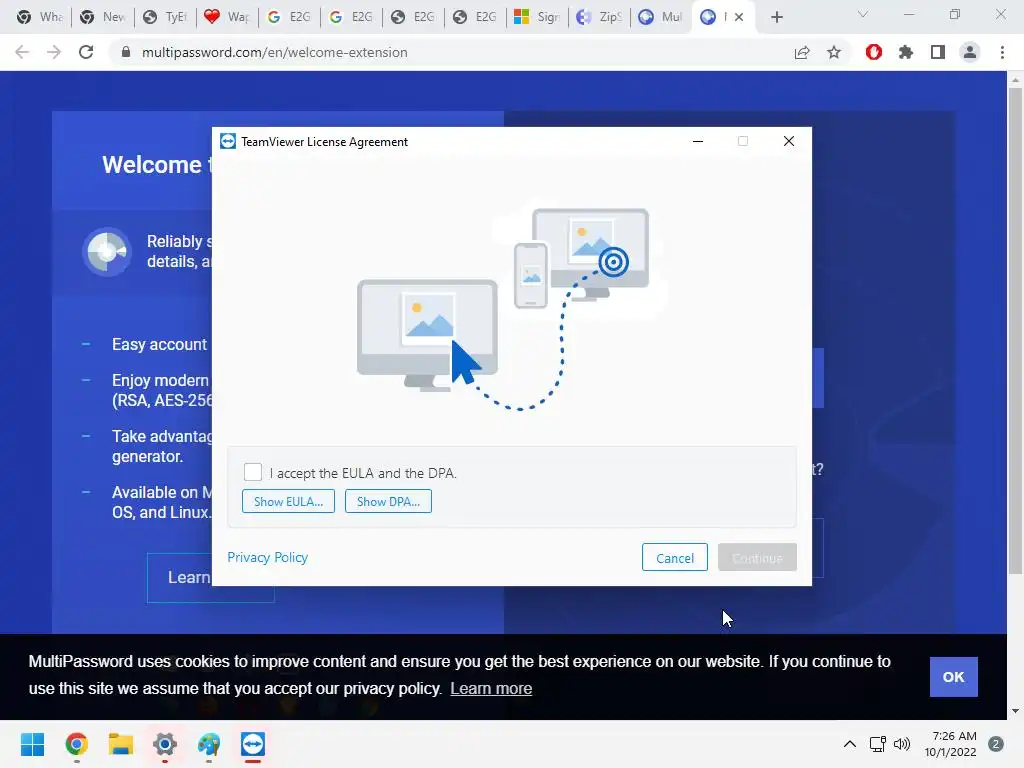Switch to the 'TyEt' tab
Viewport: 1024px width, 768px height.
(165, 17)
